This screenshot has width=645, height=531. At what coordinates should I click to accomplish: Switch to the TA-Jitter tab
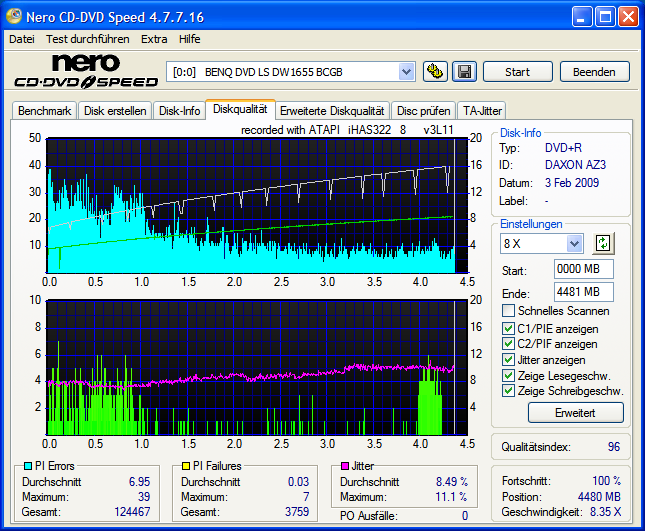[x=481, y=111]
